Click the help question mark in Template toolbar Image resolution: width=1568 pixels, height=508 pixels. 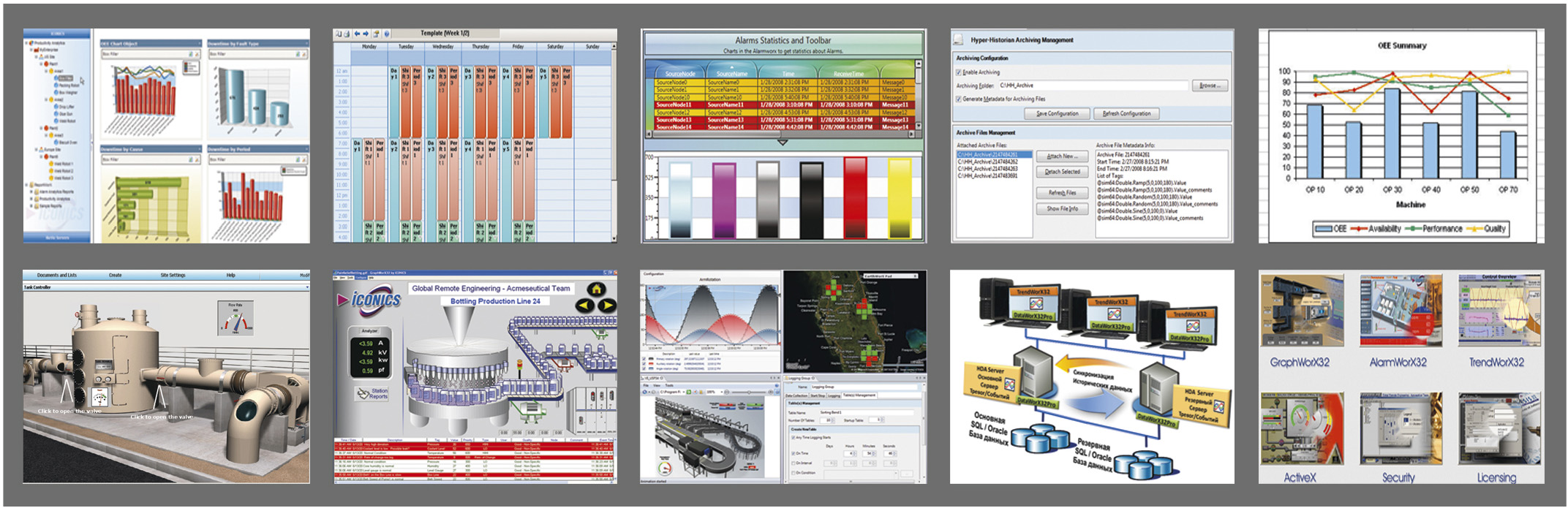pyautogui.click(x=387, y=34)
